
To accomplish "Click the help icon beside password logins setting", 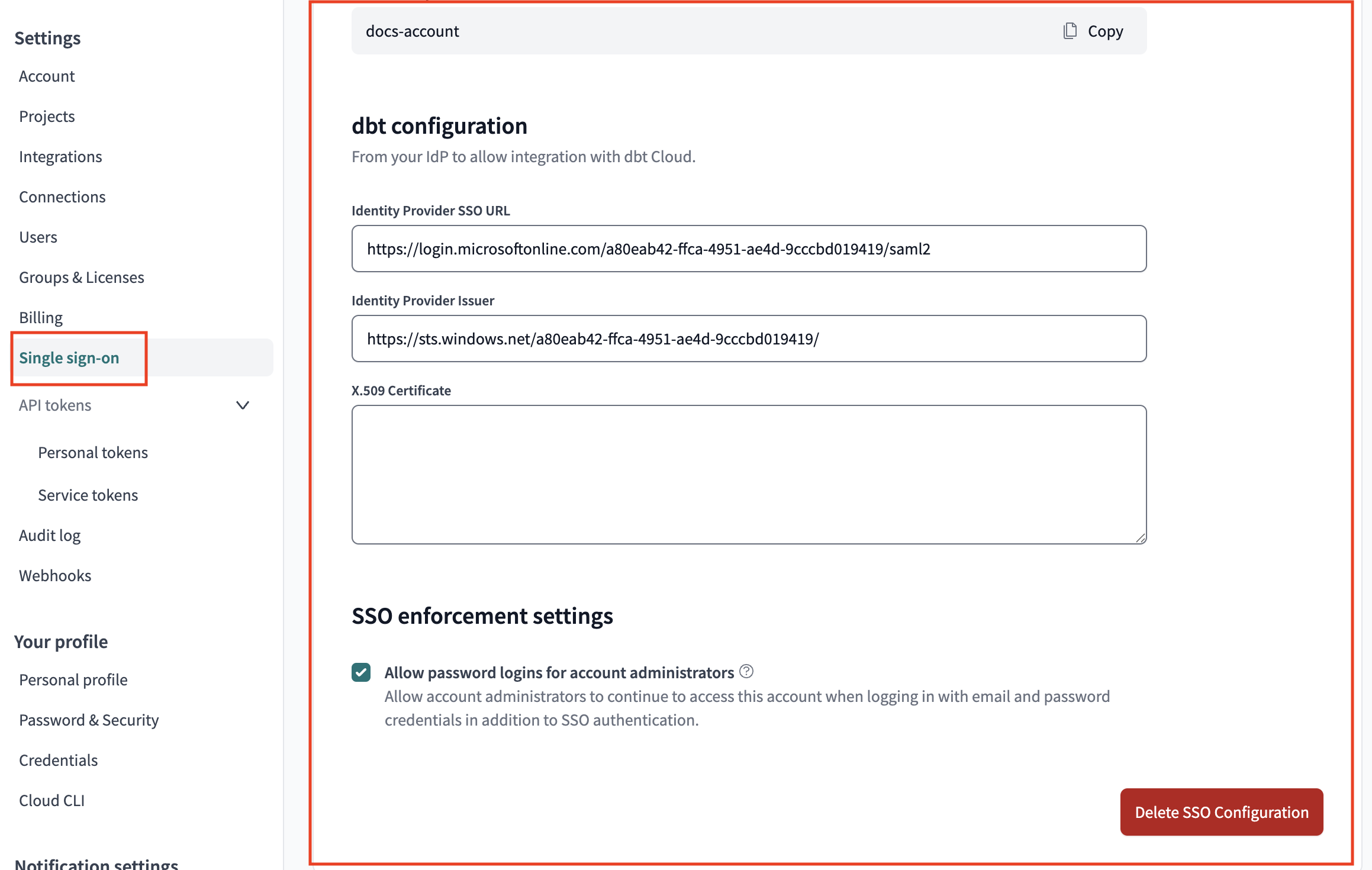I will [747, 671].
